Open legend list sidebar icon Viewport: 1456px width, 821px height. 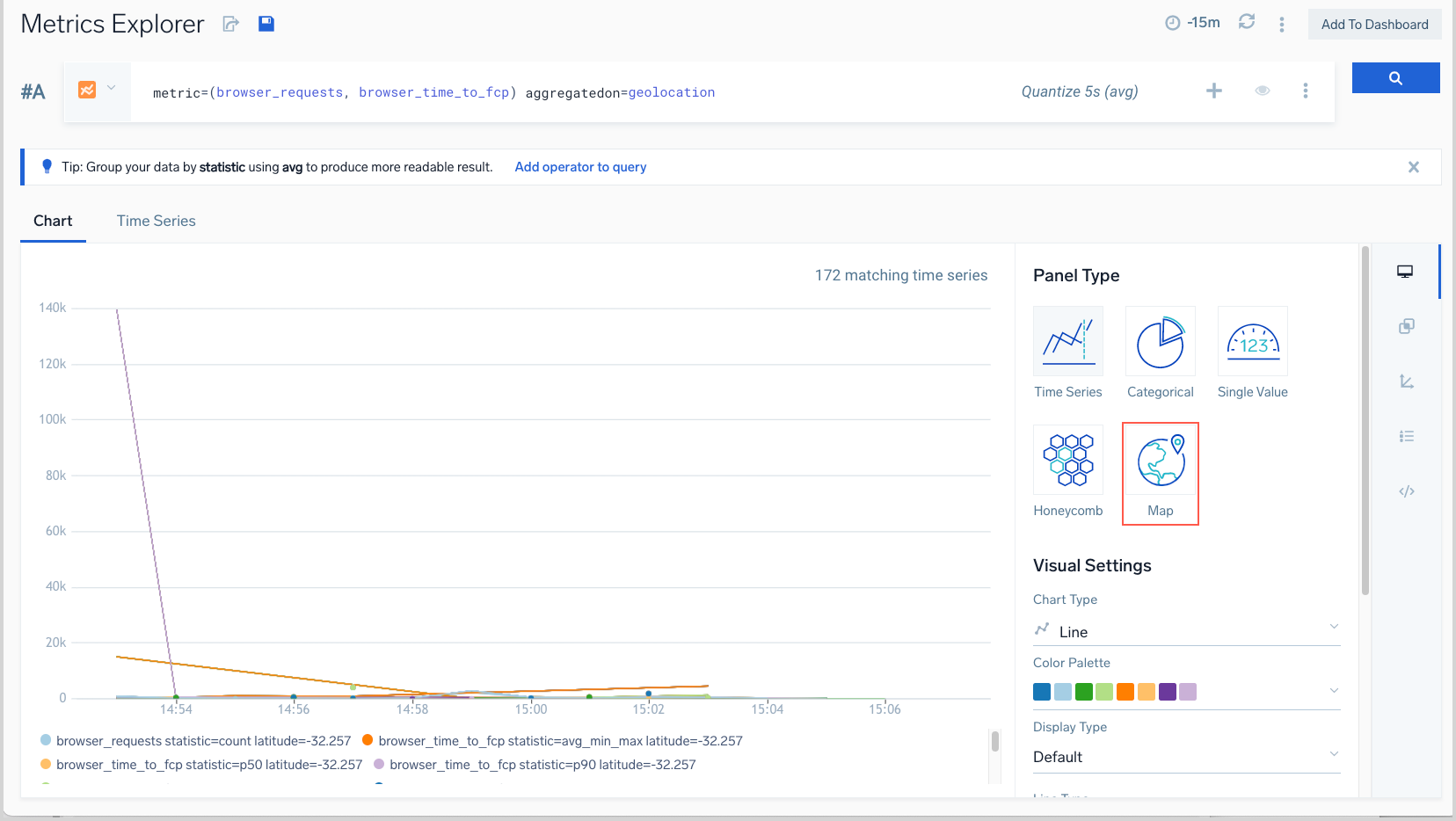click(x=1407, y=436)
